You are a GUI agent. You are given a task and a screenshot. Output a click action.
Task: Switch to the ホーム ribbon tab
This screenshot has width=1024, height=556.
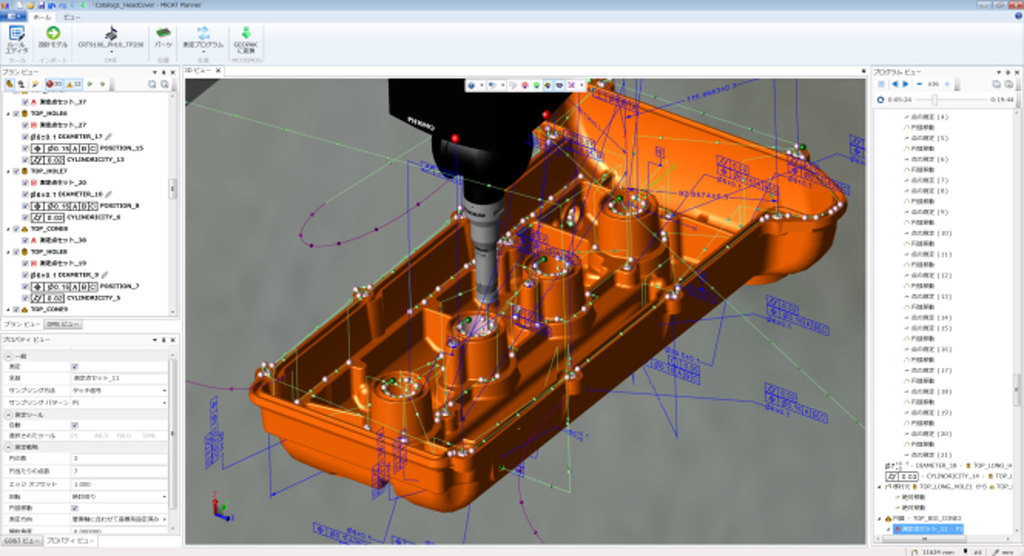[x=42, y=17]
